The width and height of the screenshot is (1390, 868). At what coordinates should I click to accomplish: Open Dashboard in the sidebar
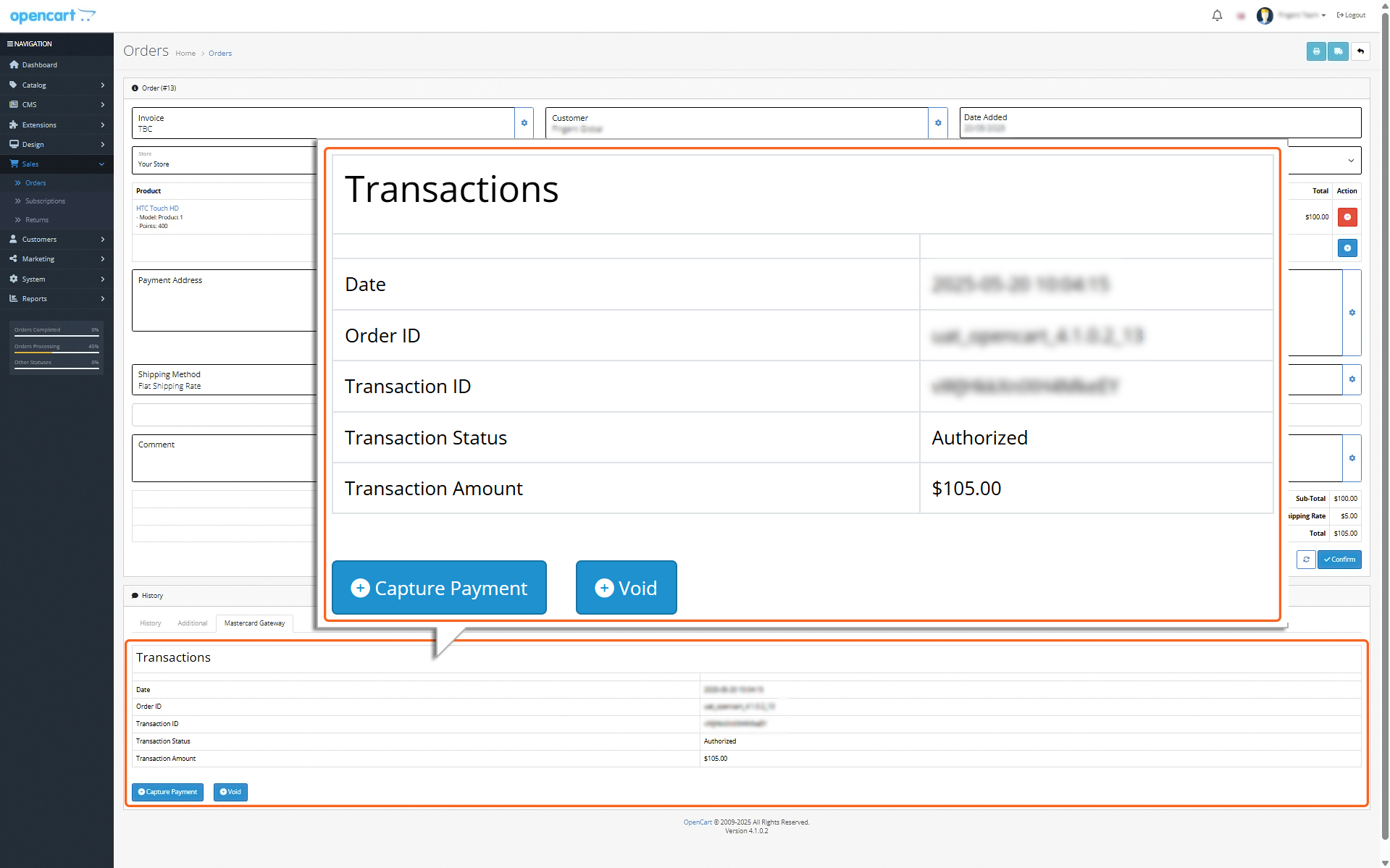tap(56, 65)
